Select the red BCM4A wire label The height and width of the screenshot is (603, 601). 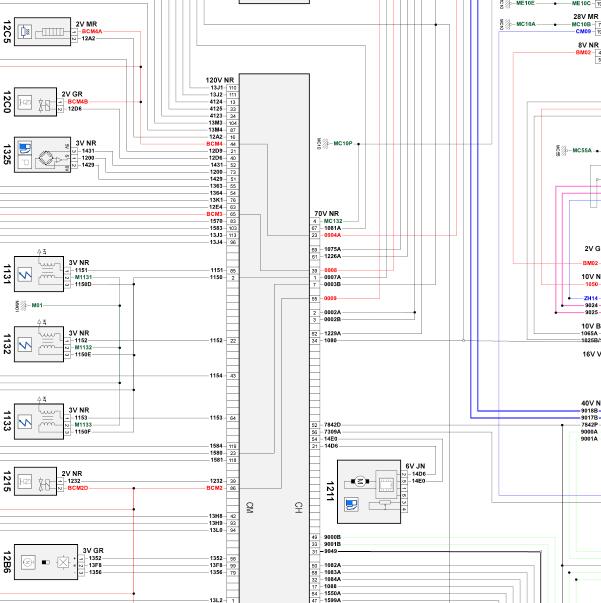[92, 32]
